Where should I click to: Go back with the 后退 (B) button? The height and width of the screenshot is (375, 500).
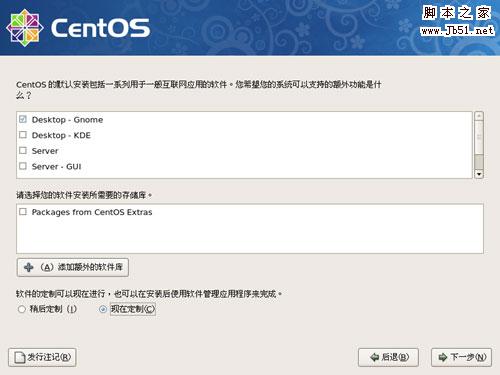(x=388, y=357)
